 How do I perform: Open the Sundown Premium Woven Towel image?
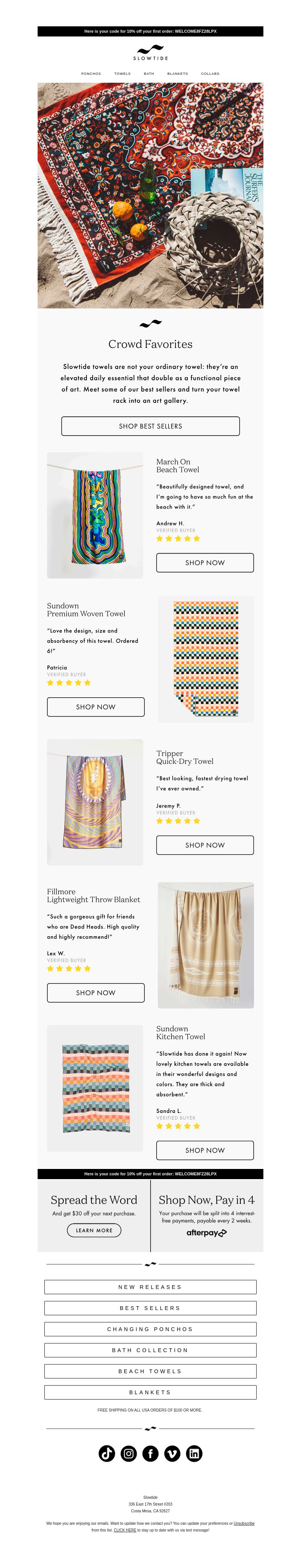(x=205, y=659)
